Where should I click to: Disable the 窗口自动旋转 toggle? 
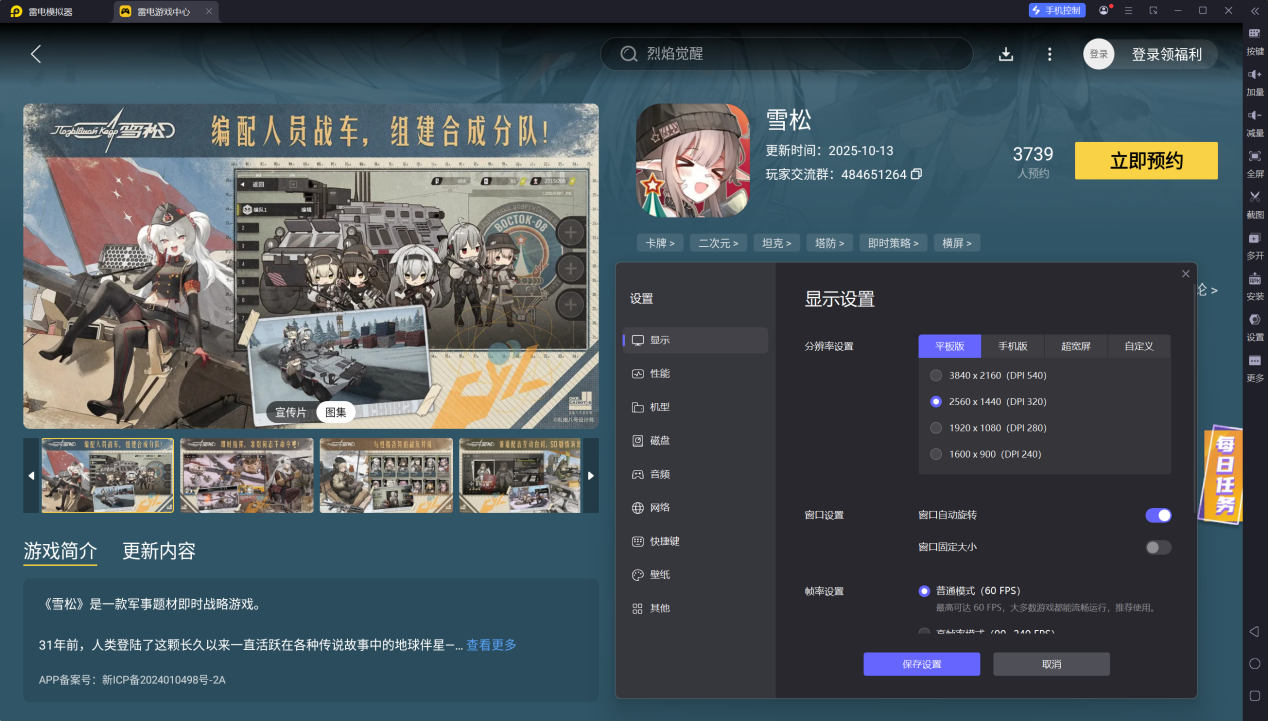pos(1157,515)
